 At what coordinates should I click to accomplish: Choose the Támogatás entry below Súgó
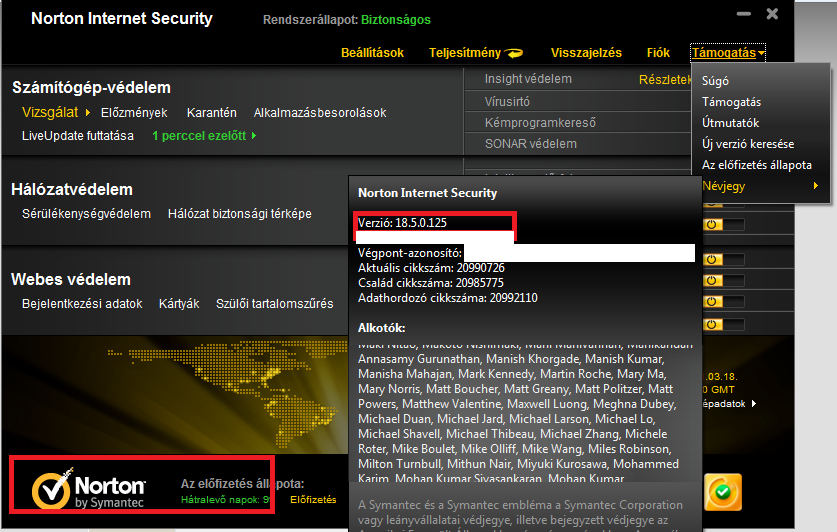click(x=731, y=102)
